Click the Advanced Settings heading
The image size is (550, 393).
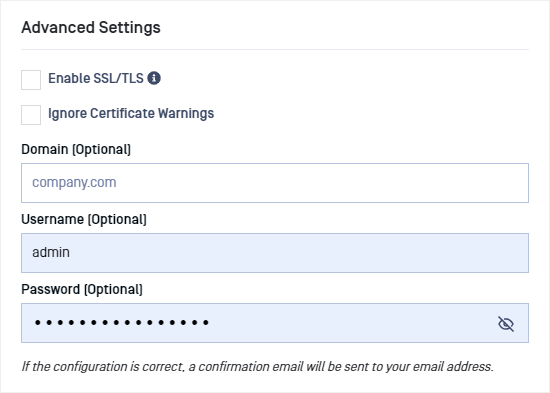[x=91, y=27]
